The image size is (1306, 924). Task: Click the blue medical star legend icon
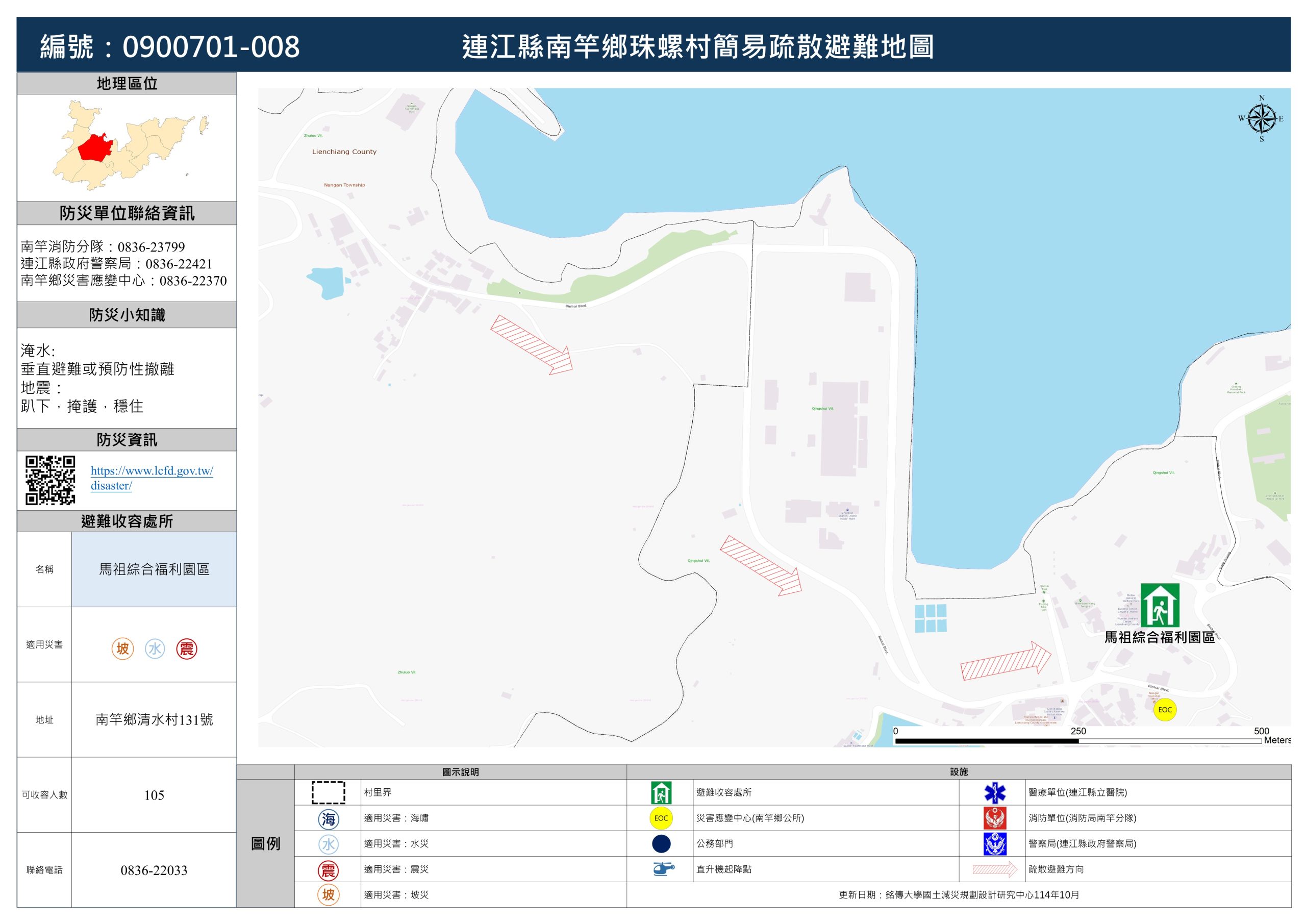(994, 792)
